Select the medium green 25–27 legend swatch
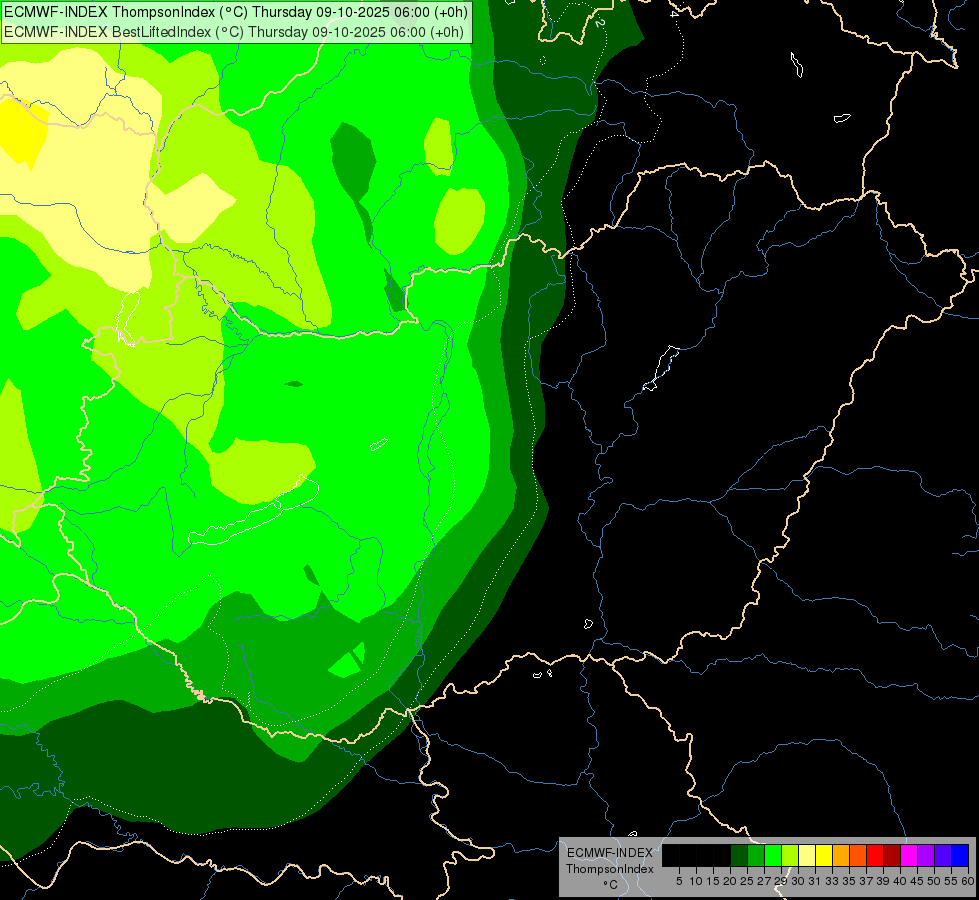 tap(756, 855)
